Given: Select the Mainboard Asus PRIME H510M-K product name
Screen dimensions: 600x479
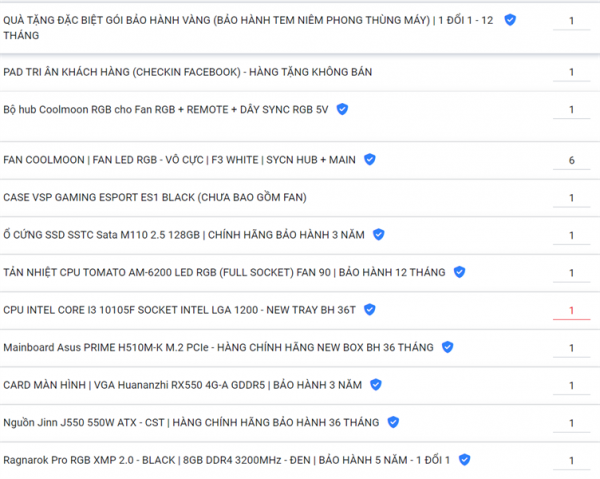Looking at the screenshot, I should [x=218, y=347].
